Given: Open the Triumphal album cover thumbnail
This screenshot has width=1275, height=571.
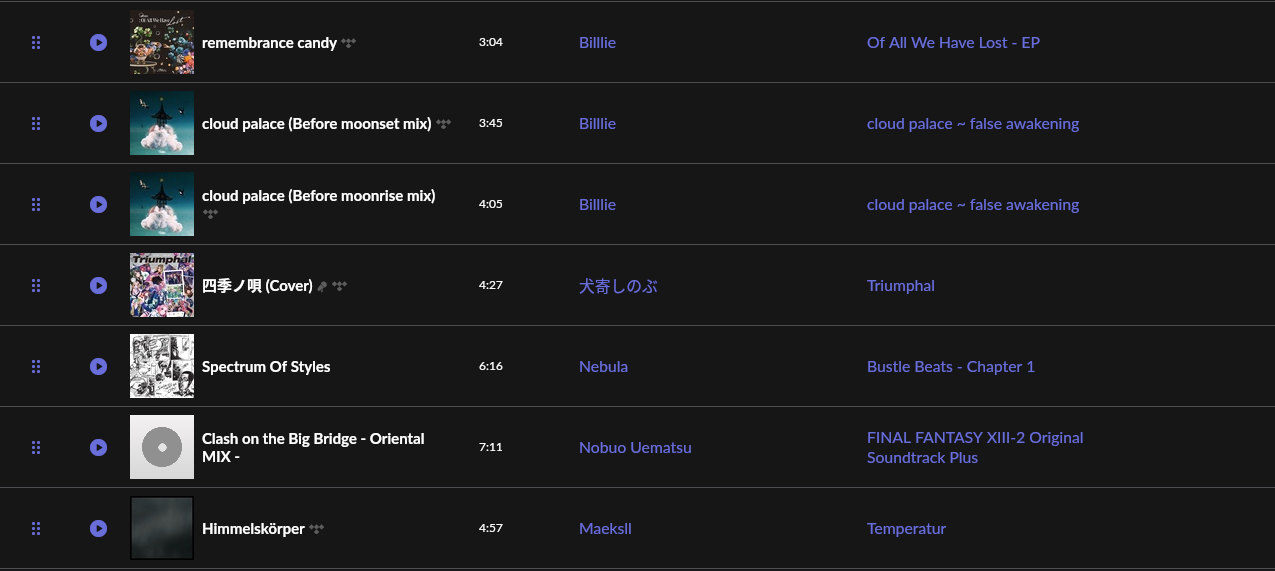Looking at the screenshot, I should click(162, 285).
